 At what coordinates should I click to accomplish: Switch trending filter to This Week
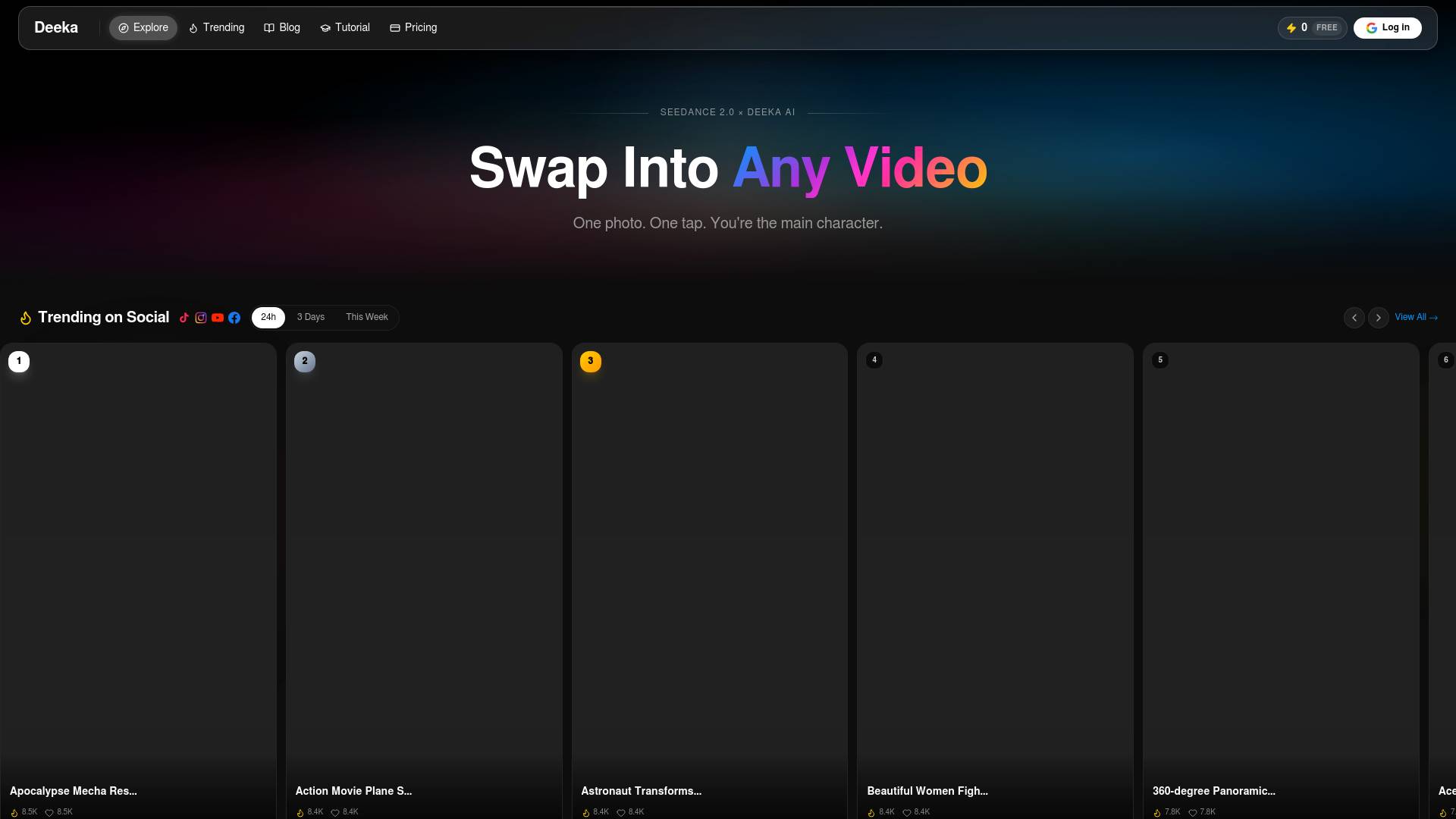(x=367, y=318)
